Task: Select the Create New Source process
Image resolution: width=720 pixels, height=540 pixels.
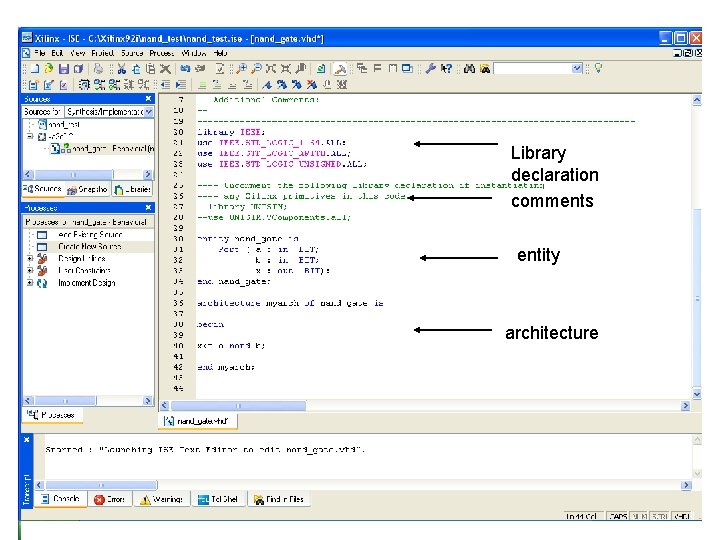Action: pyautogui.click(x=89, y=246)
